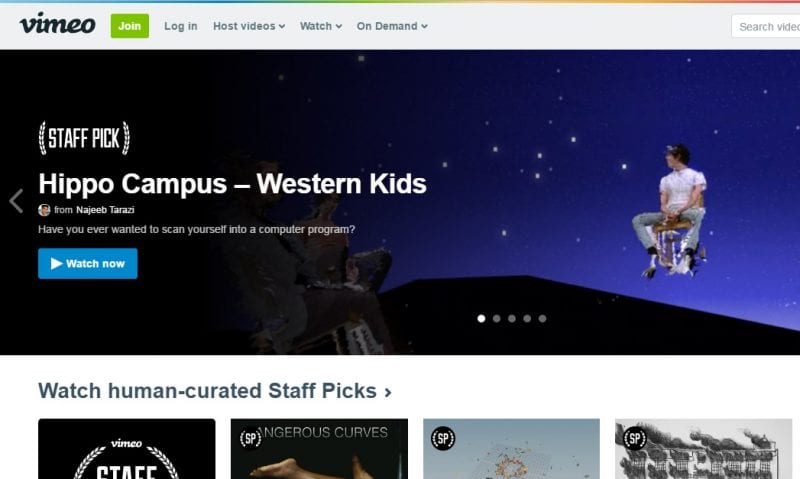Select the fifth carousel slide dot
The height and width of the screenshot is (479, 800).
coord(542,318)
